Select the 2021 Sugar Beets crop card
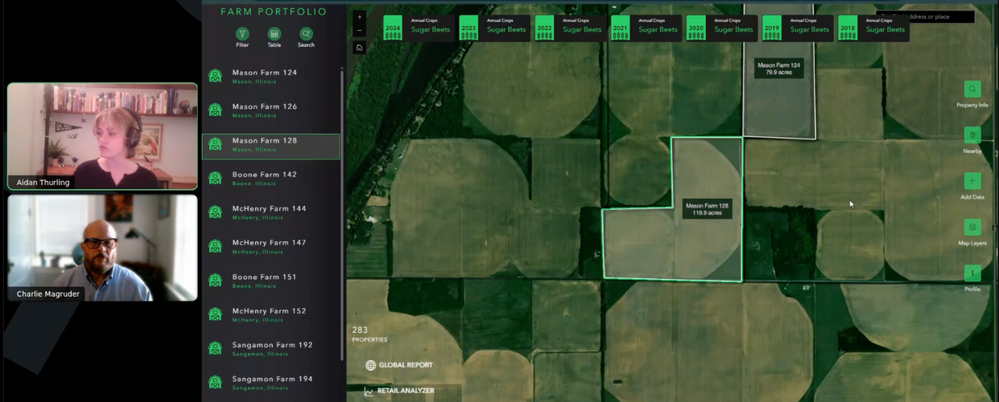The width and height of the screenshot is (999, 402). (647, 29)
